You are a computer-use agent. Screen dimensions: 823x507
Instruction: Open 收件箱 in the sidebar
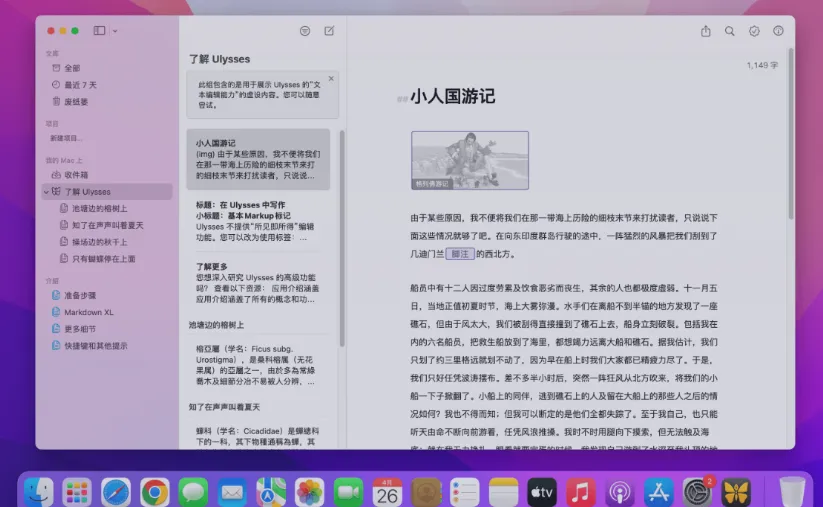[76, 175]
